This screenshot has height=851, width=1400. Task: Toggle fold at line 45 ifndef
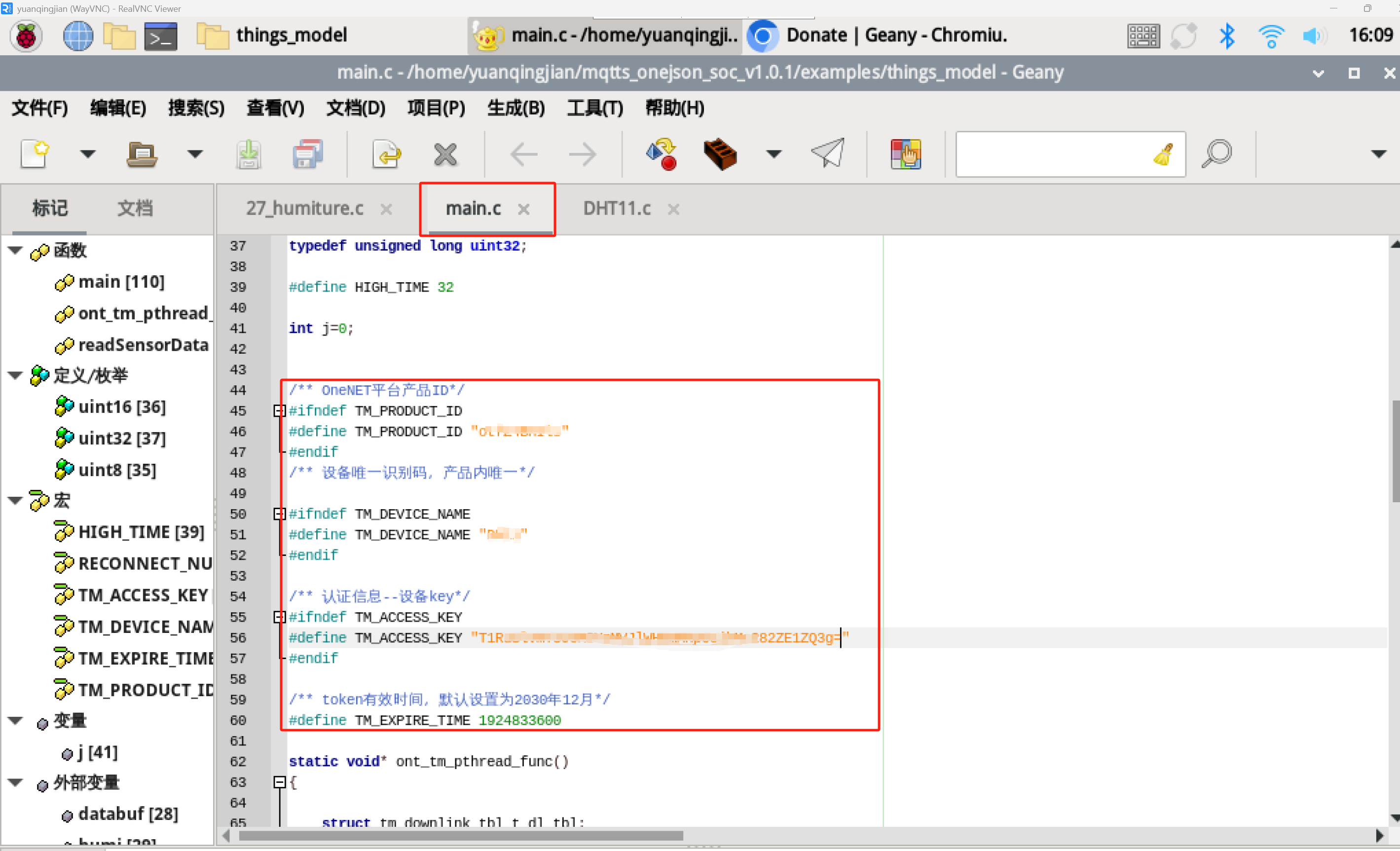(279, 411)
